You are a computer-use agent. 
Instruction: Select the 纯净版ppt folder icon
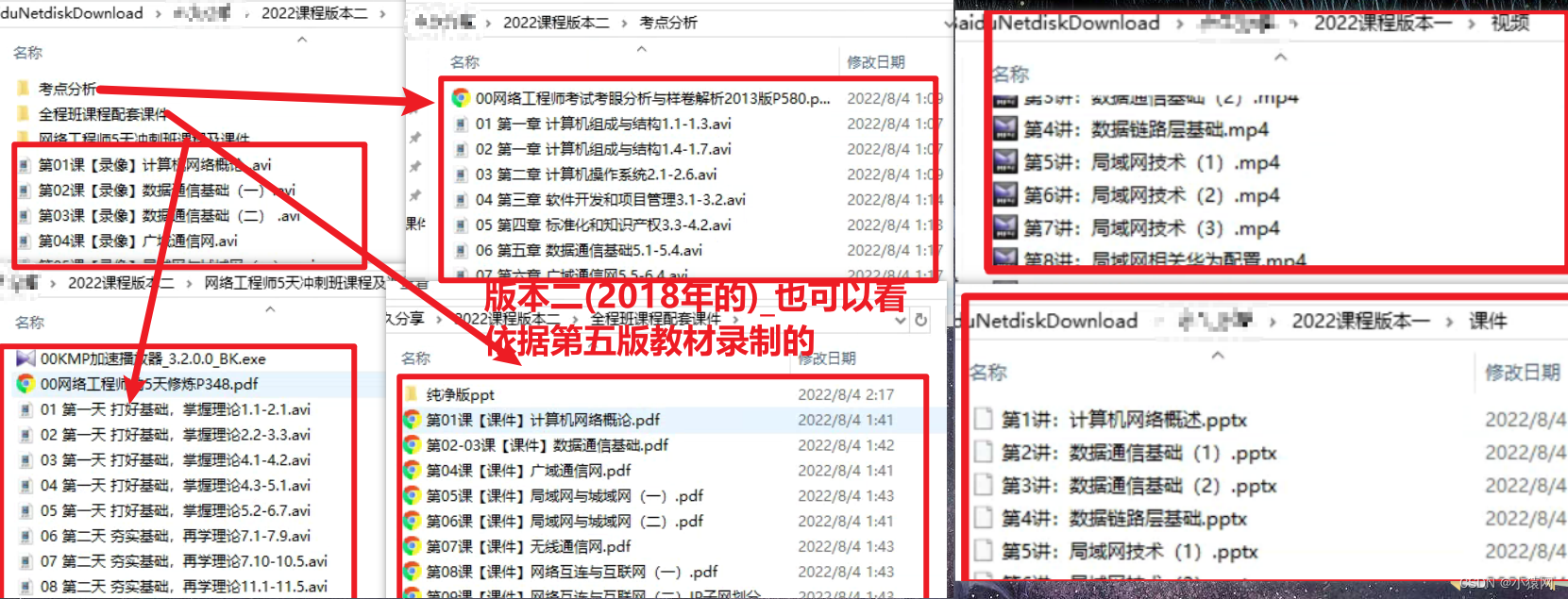coord(412,394)
